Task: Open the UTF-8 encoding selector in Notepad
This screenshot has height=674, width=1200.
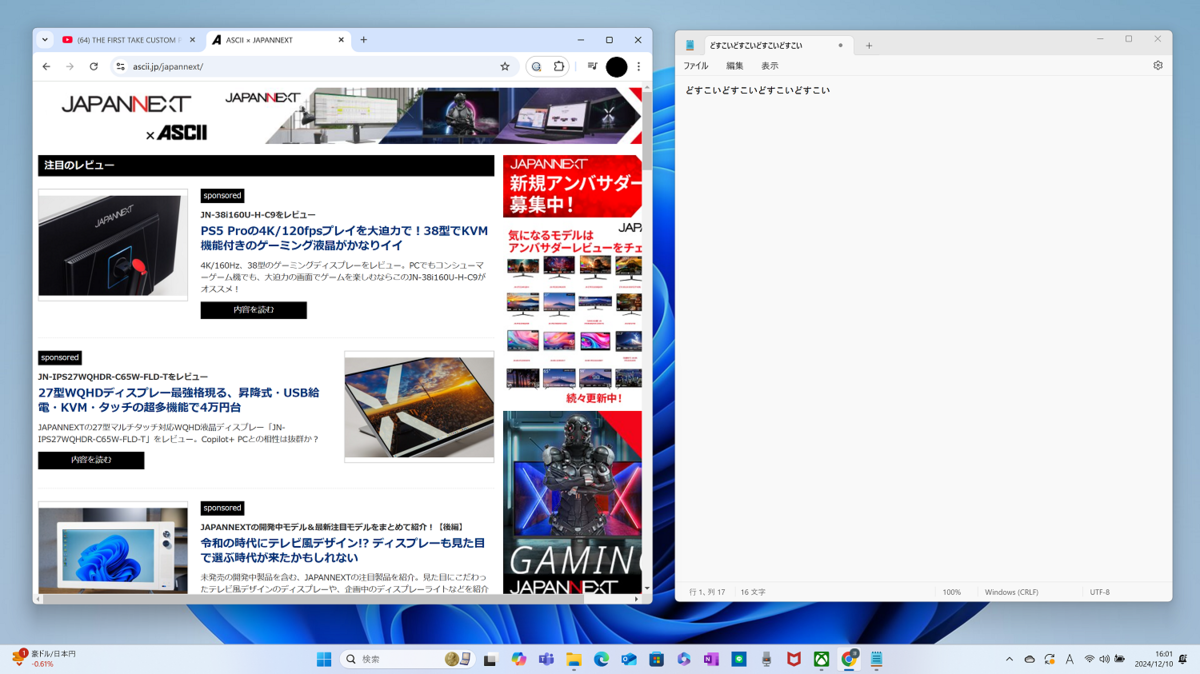Action: tap(1101, 591)
